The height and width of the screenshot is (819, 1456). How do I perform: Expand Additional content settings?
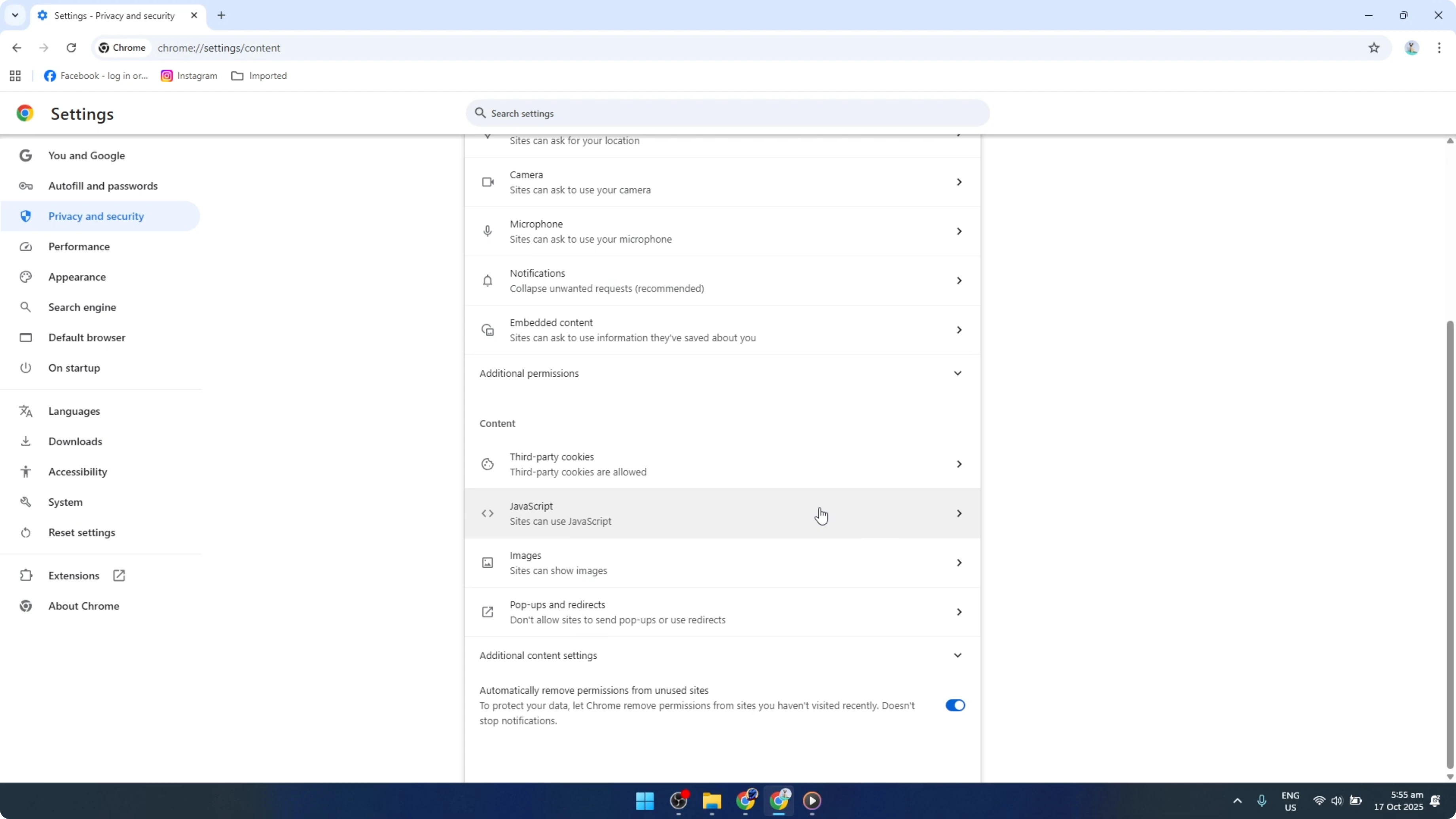point(957,655)
